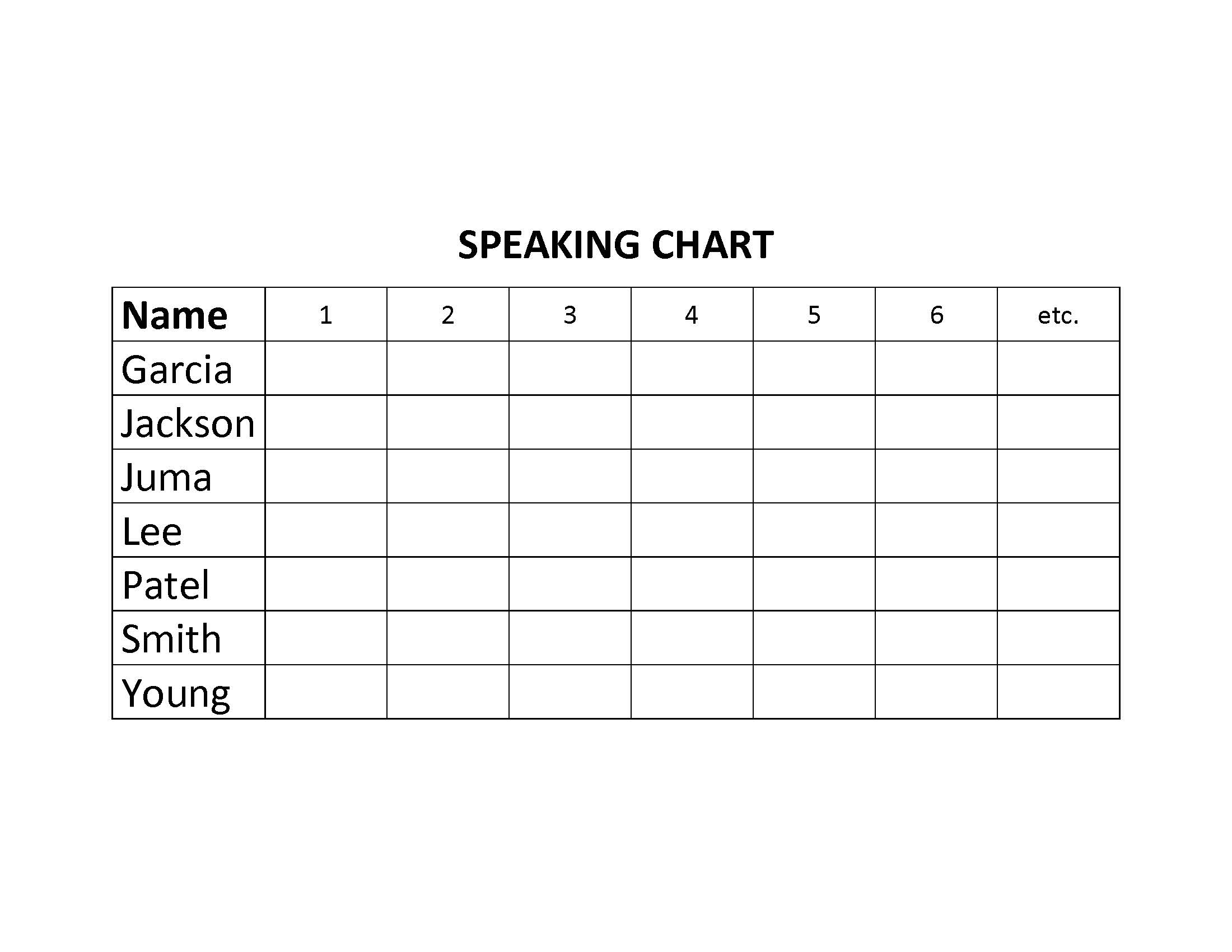
Task: Click column header 5
Action: click(814, 314)
